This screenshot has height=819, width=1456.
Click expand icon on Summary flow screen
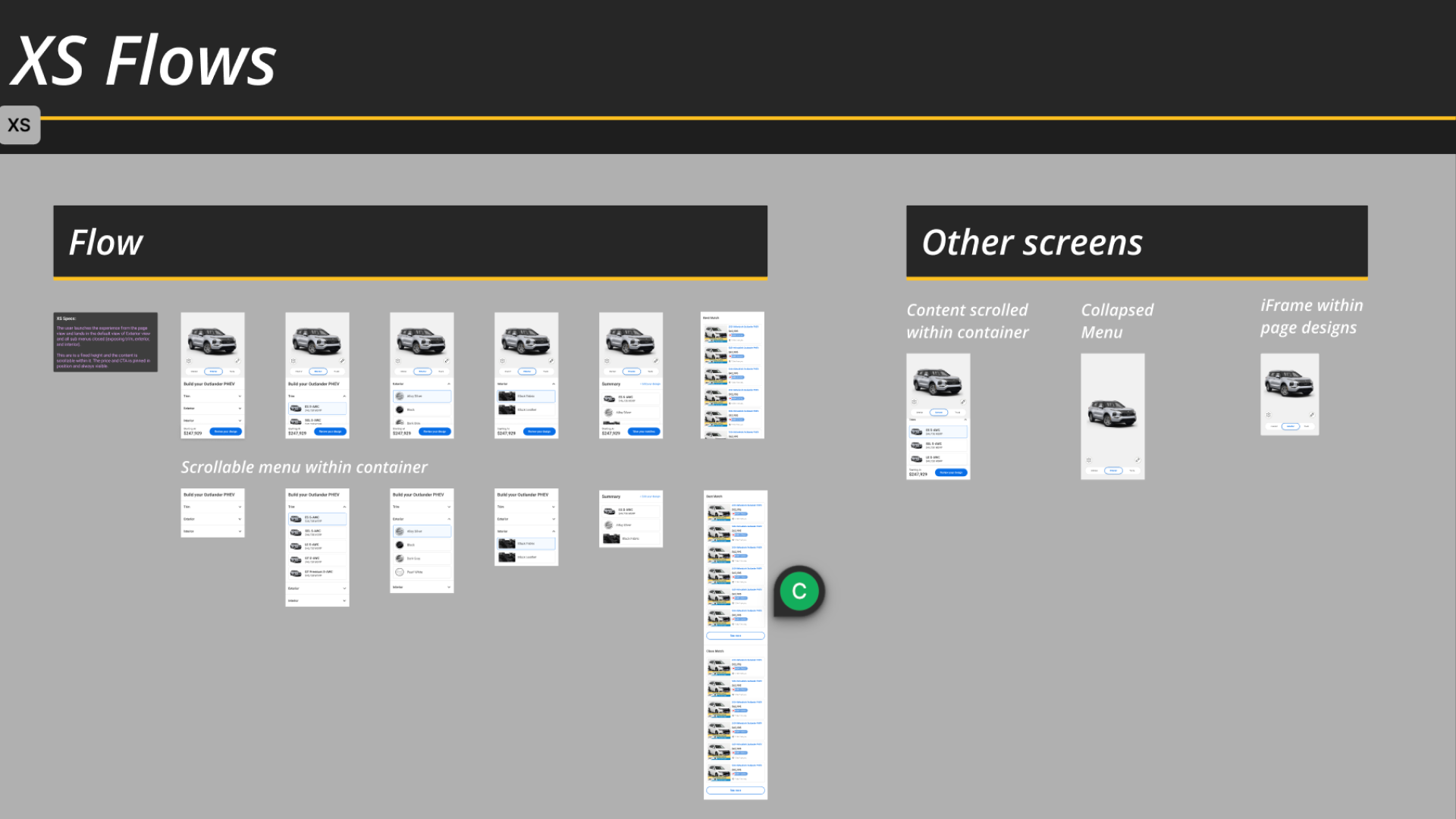click(655, 361)
